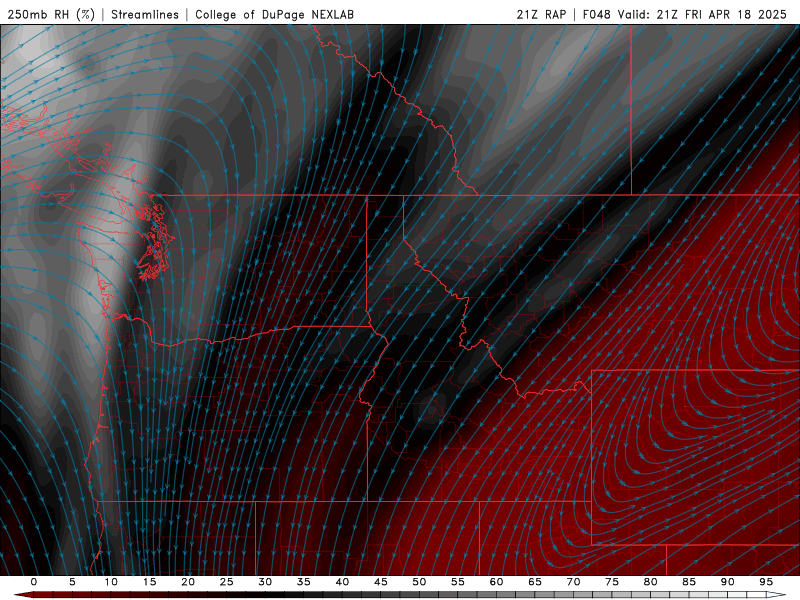Select the 20 label on the colorbar
Image resolution: width=800 pixels, height=600 pixels.
coord(188,582)
